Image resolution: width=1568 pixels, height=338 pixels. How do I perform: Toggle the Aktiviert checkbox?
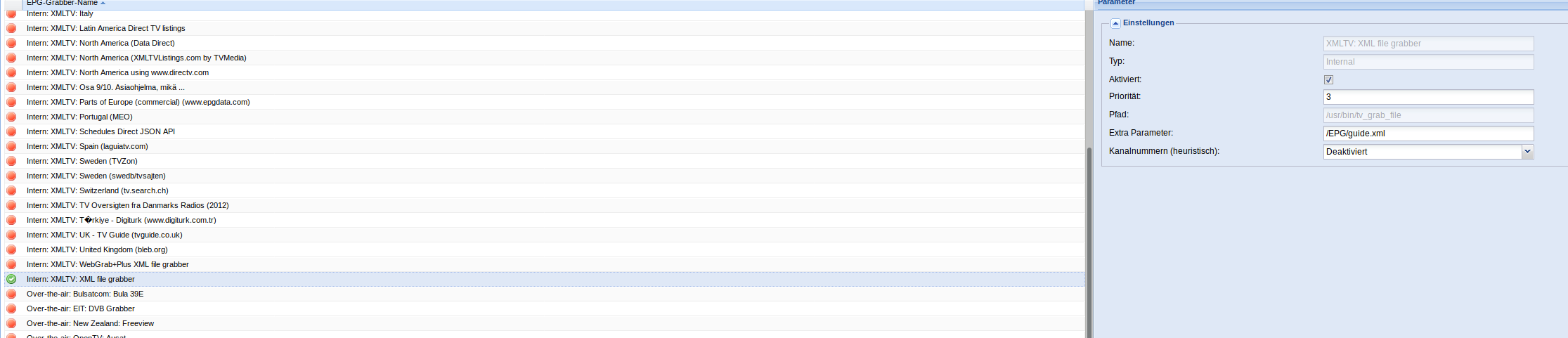[1328, 79]
